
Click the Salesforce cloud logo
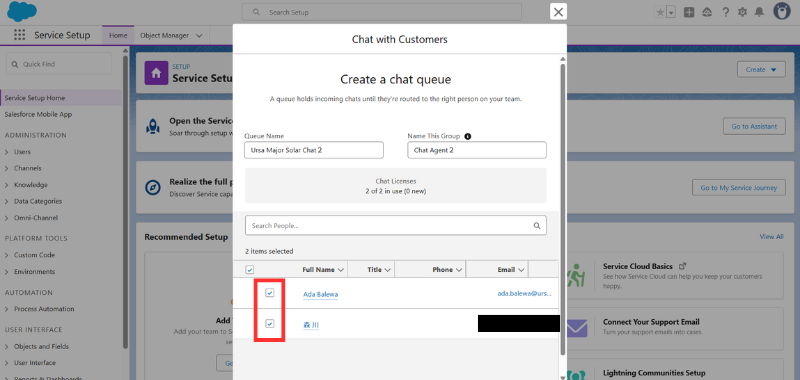pyautogui.click(x=22, y=12)
